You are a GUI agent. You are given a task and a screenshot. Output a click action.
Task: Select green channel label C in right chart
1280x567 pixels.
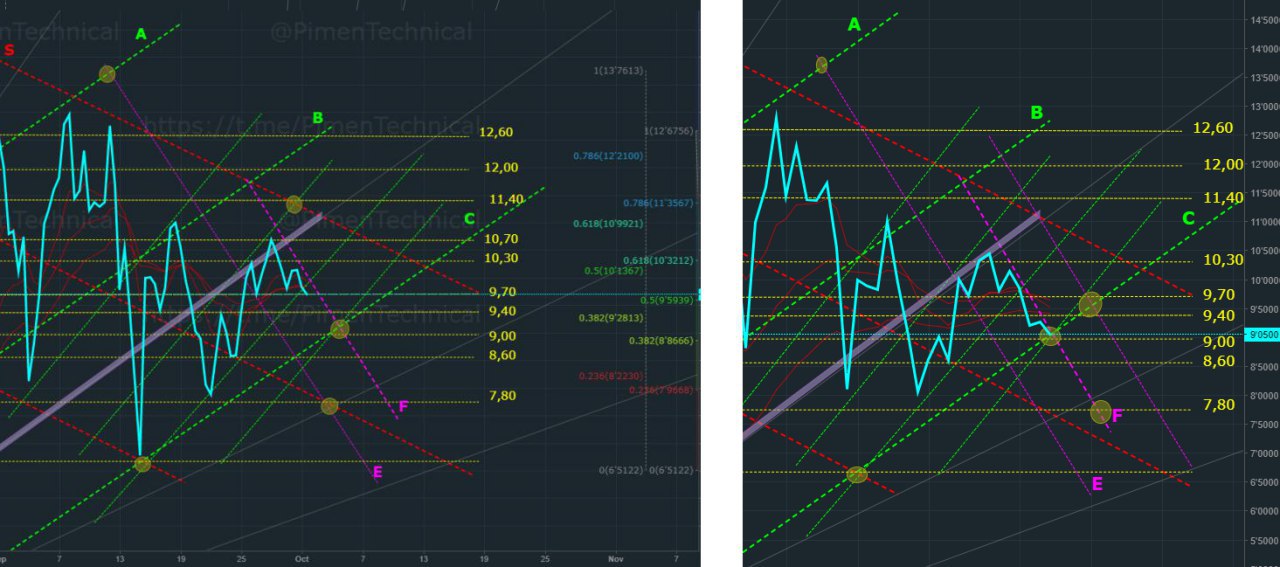click(1189, 218)
